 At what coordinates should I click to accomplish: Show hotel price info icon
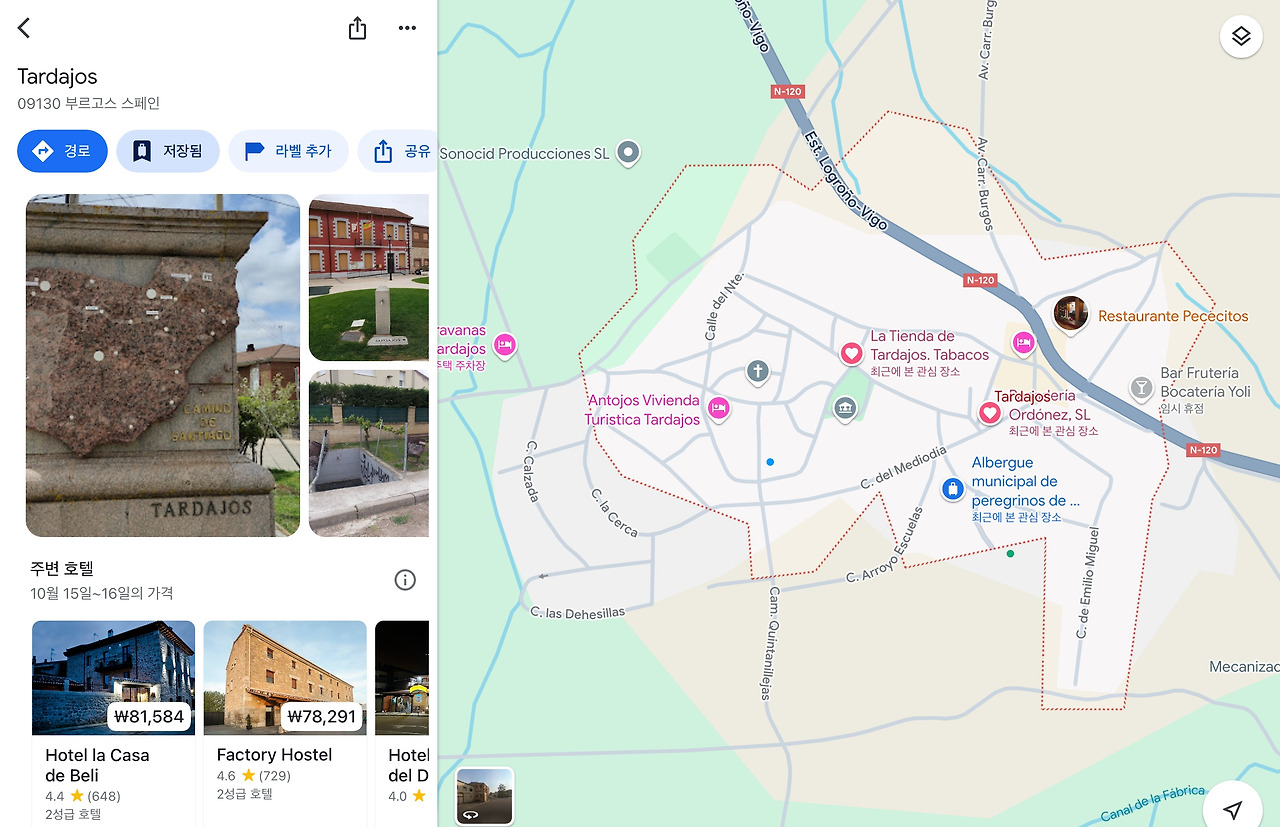click(x=405, y=580)
